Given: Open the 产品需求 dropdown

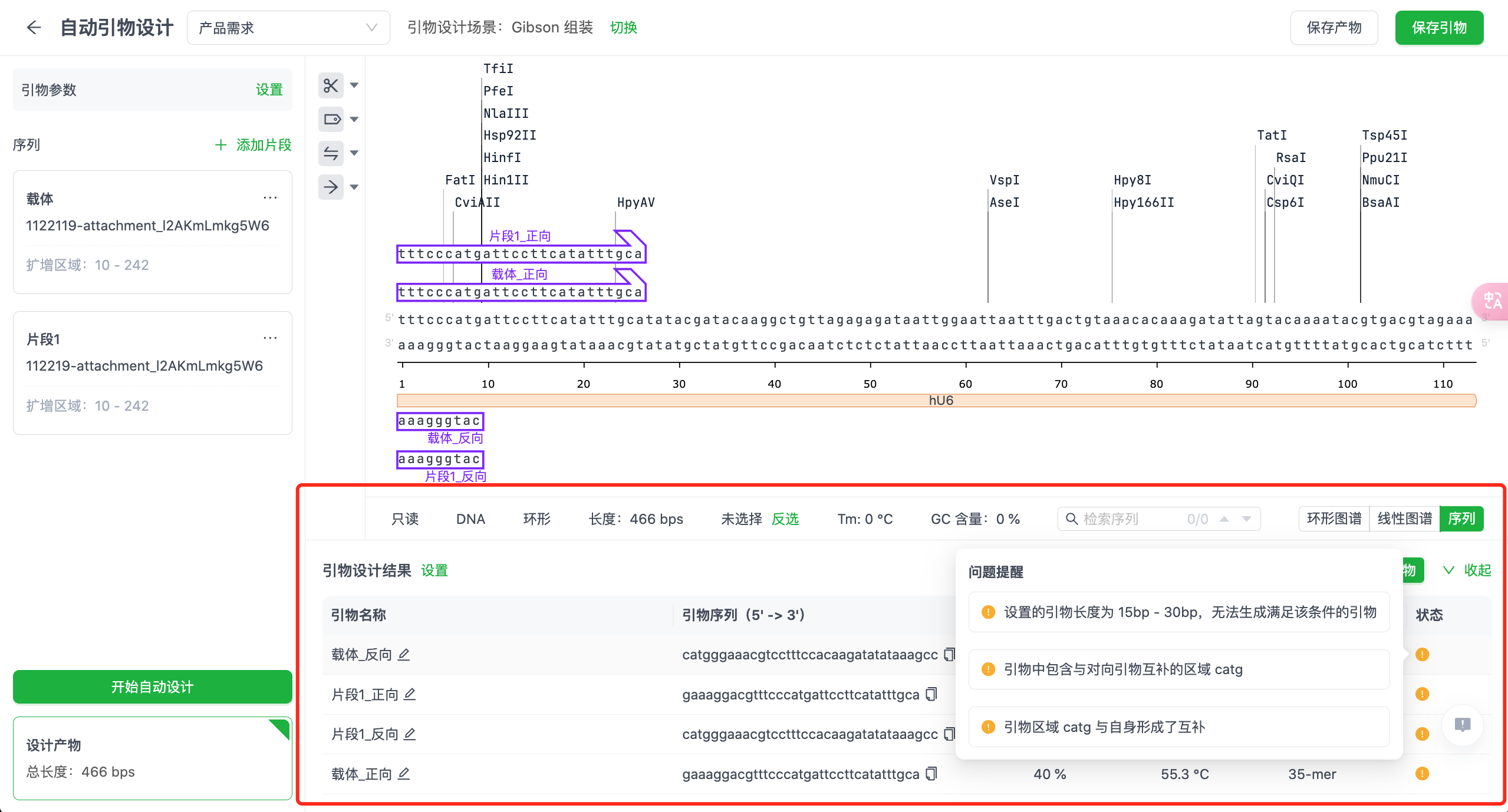Looking at the screenshot, I should (x=288, y=28).
